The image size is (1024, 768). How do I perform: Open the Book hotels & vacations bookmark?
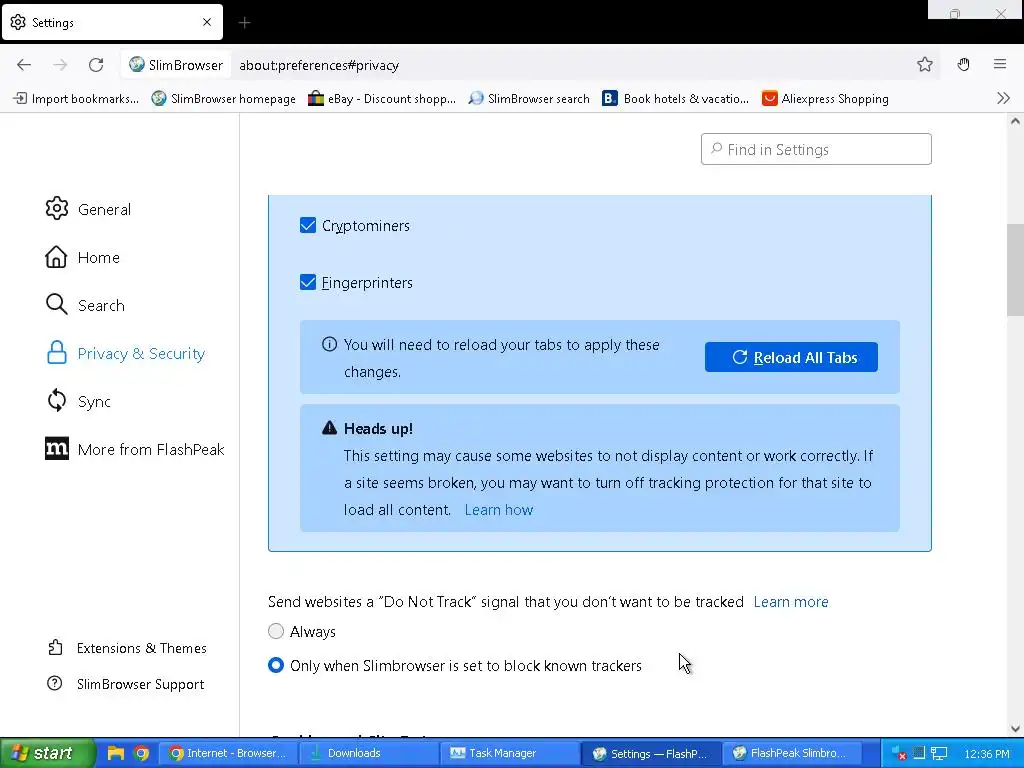[x=675, y=99]
